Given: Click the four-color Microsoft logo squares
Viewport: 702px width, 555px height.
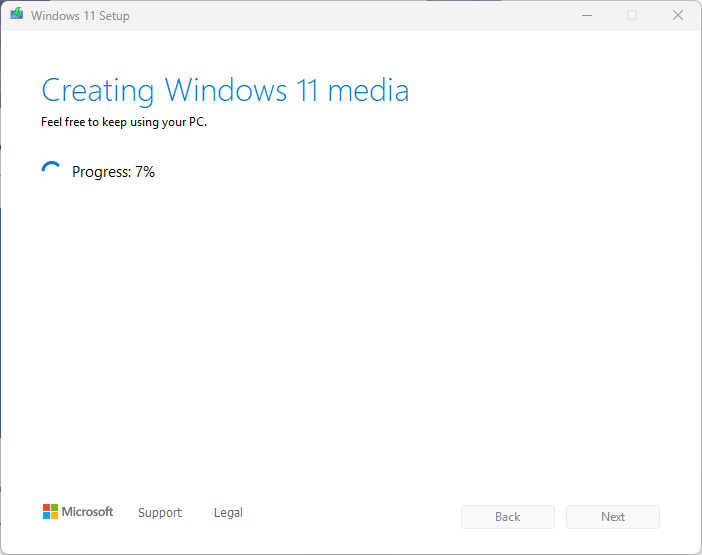Looking at the screenshot, I should 50,512.
